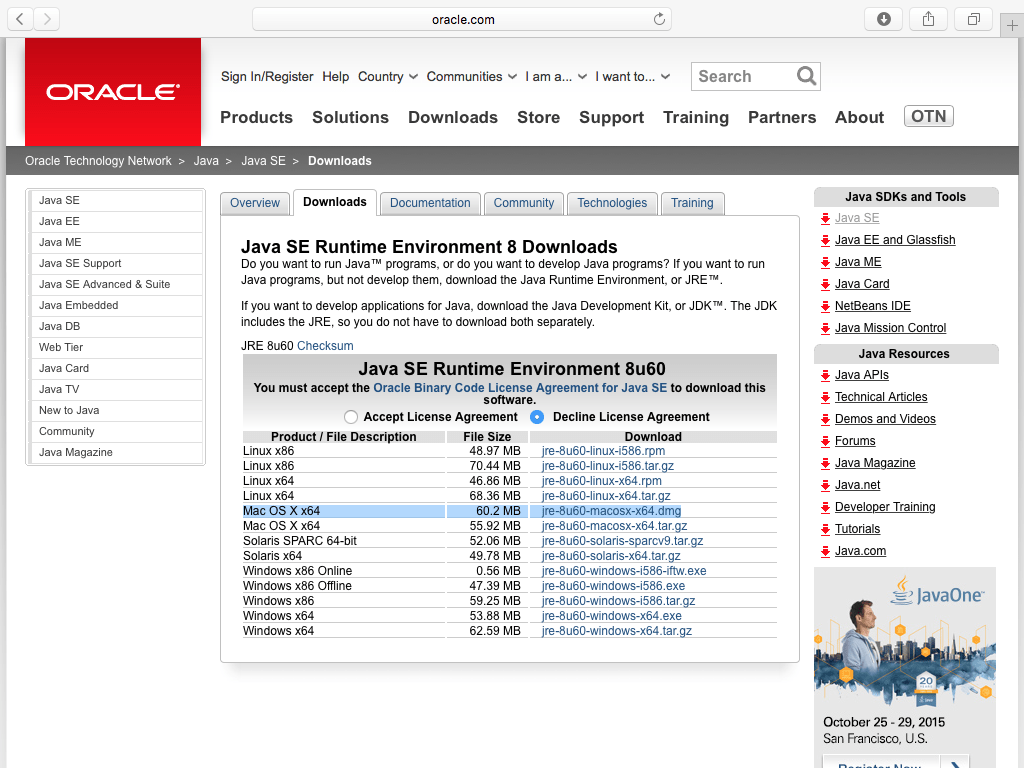Click the Oracle logo
The image size is (1024, 768).
[112, 91]
